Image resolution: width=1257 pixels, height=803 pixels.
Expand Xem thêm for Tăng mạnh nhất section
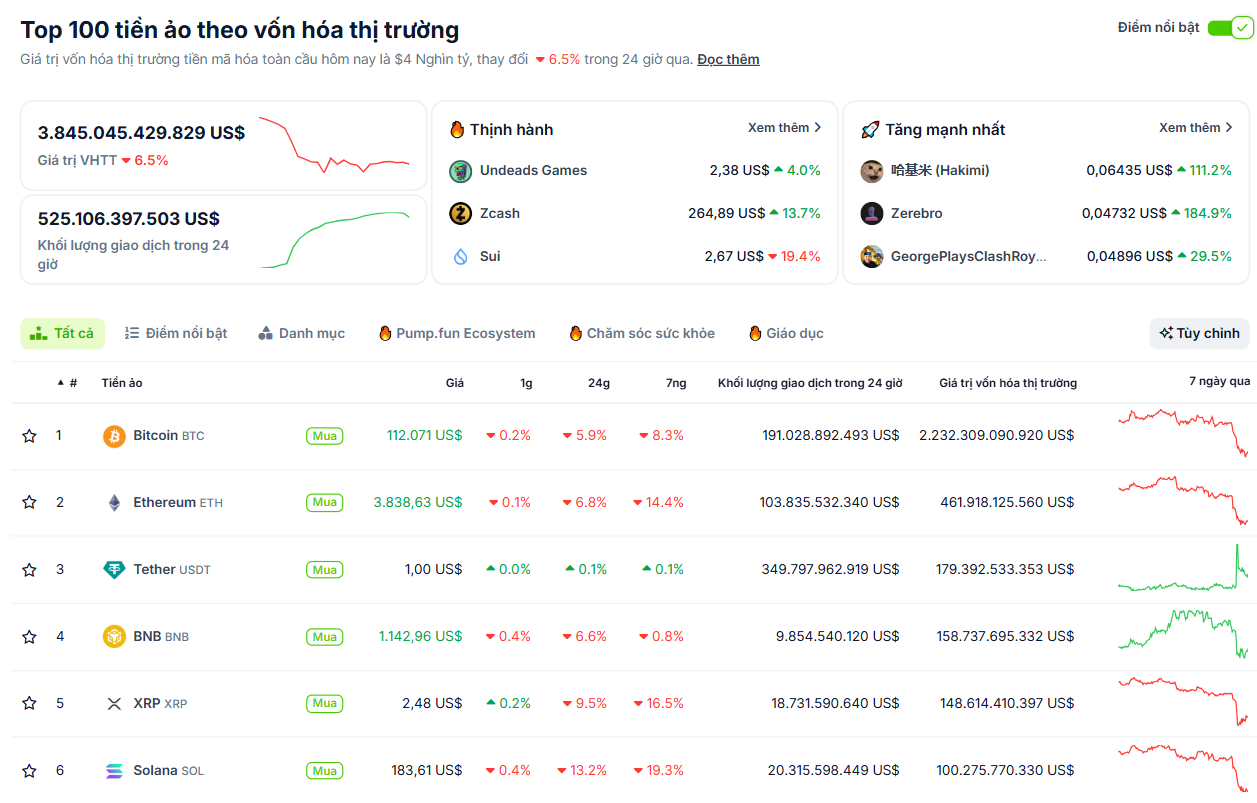(x=1196, y=128)
